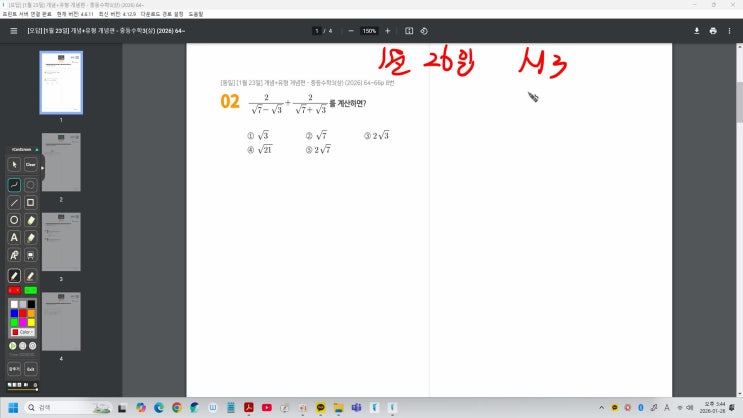
Task: Click the zoom out minus button
Action: 350,31
